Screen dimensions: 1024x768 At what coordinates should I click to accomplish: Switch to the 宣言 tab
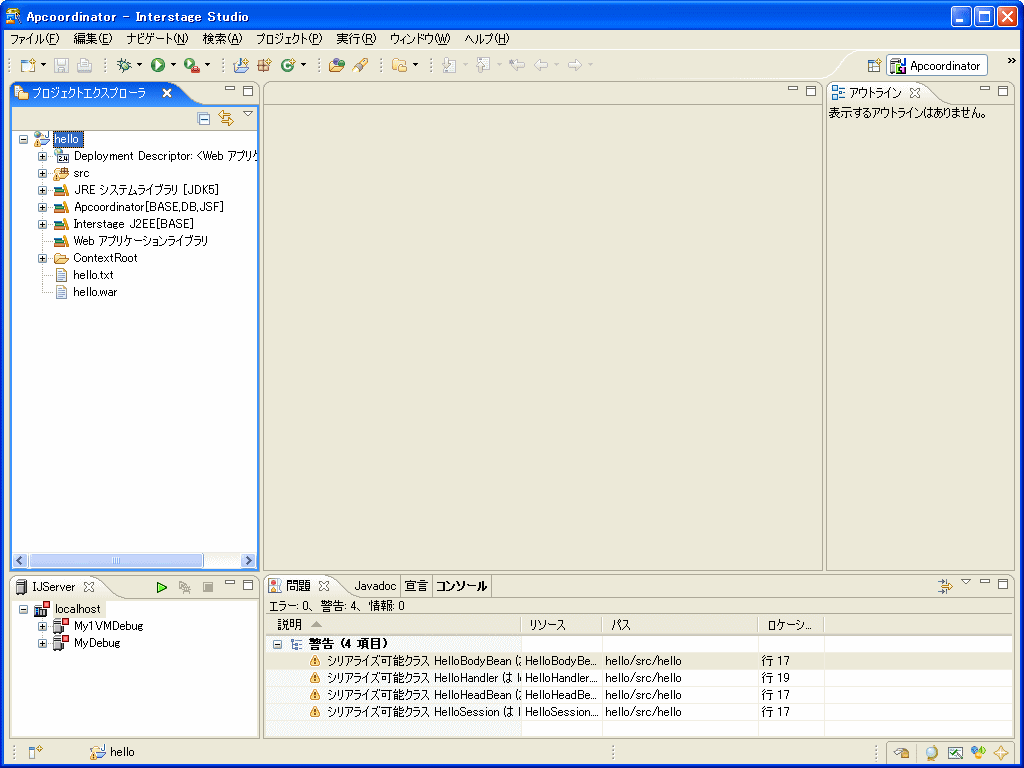(x=416, y=586)
